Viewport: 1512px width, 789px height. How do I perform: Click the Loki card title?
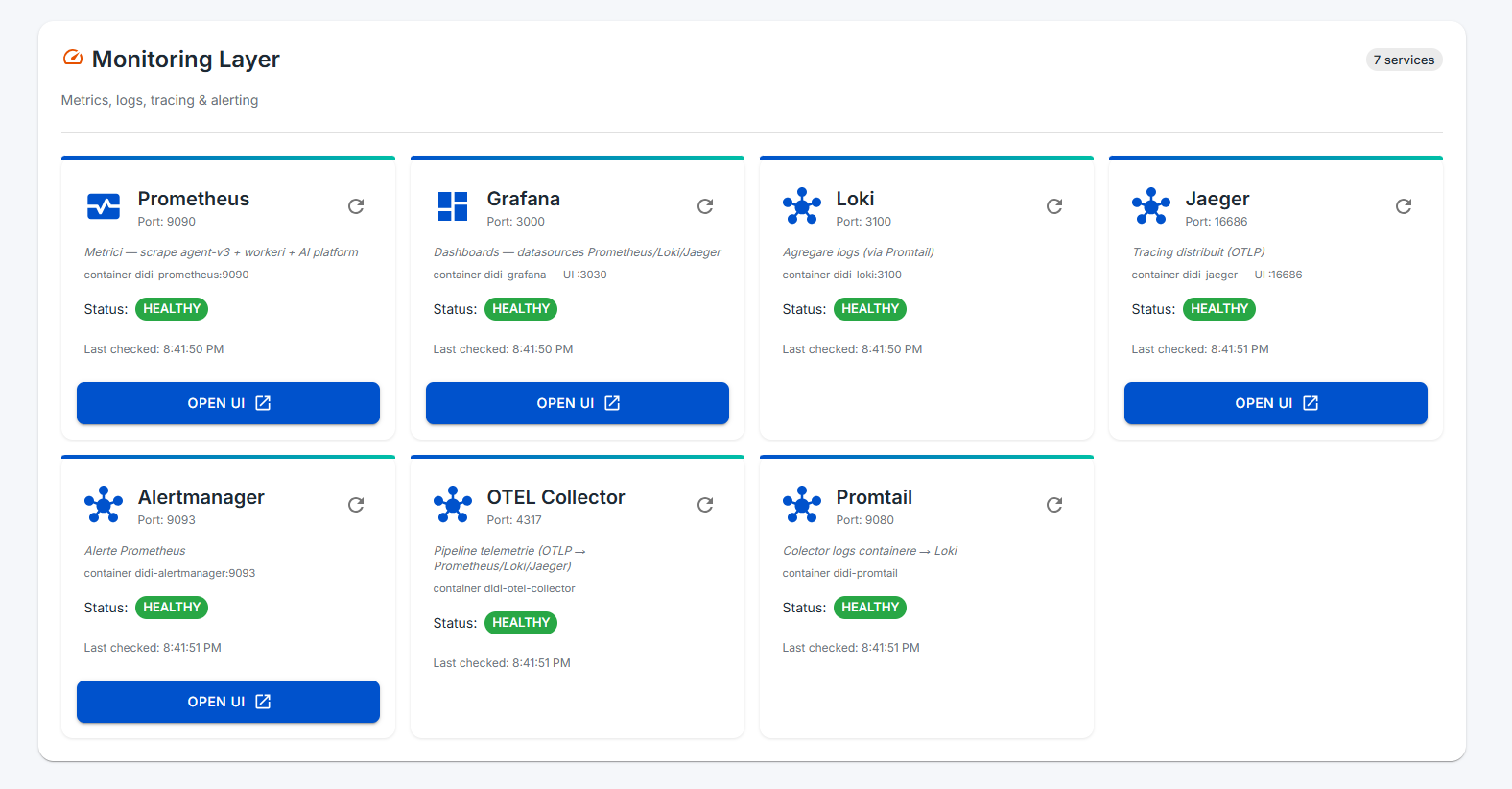(x=855, y=199)
